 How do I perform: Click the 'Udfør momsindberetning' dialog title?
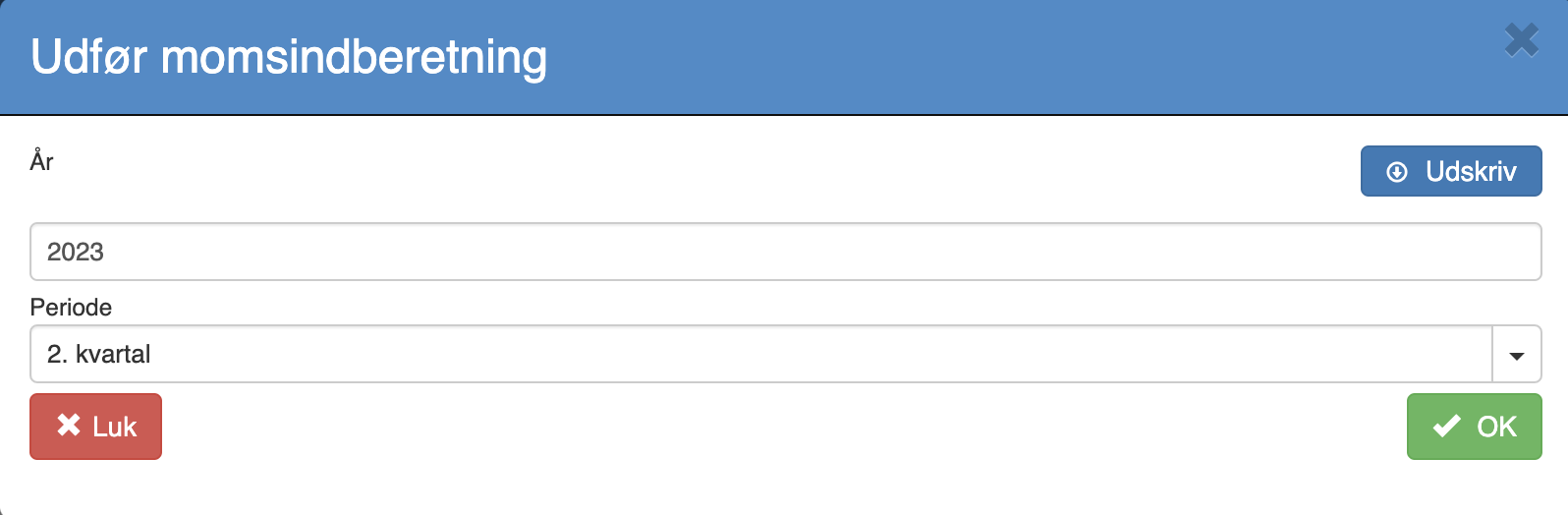[x=289, y=57]
